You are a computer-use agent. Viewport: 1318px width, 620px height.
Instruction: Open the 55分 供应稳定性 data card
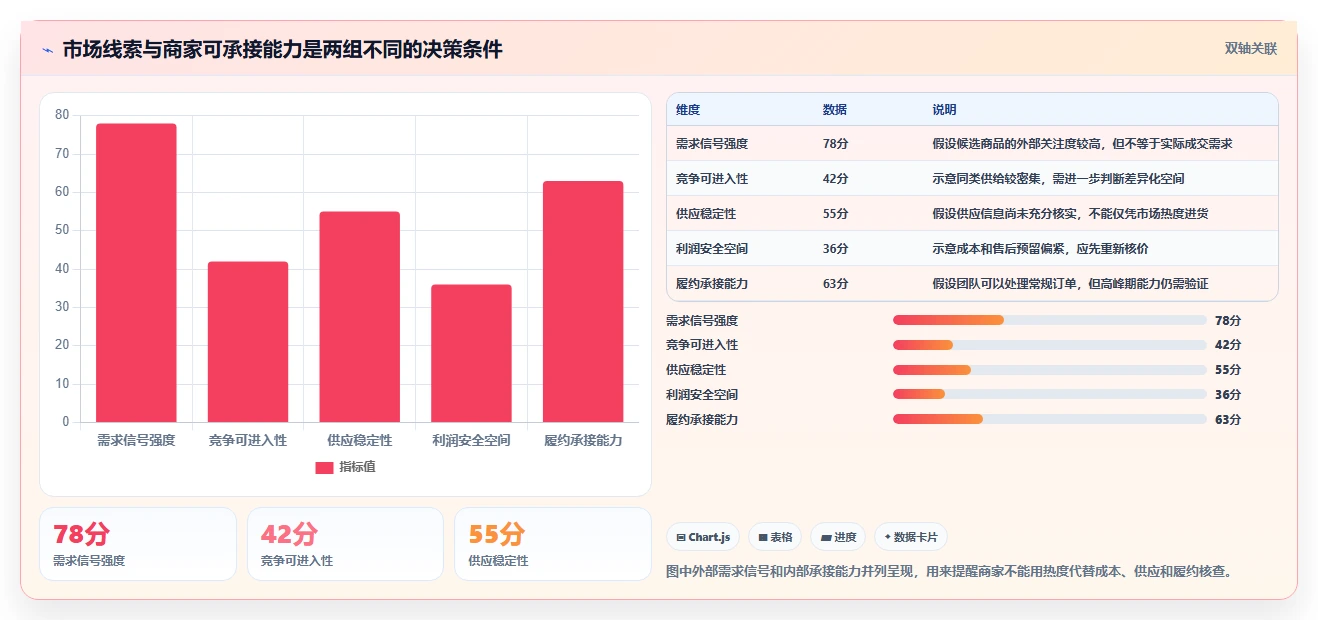(x=553, y=544)
